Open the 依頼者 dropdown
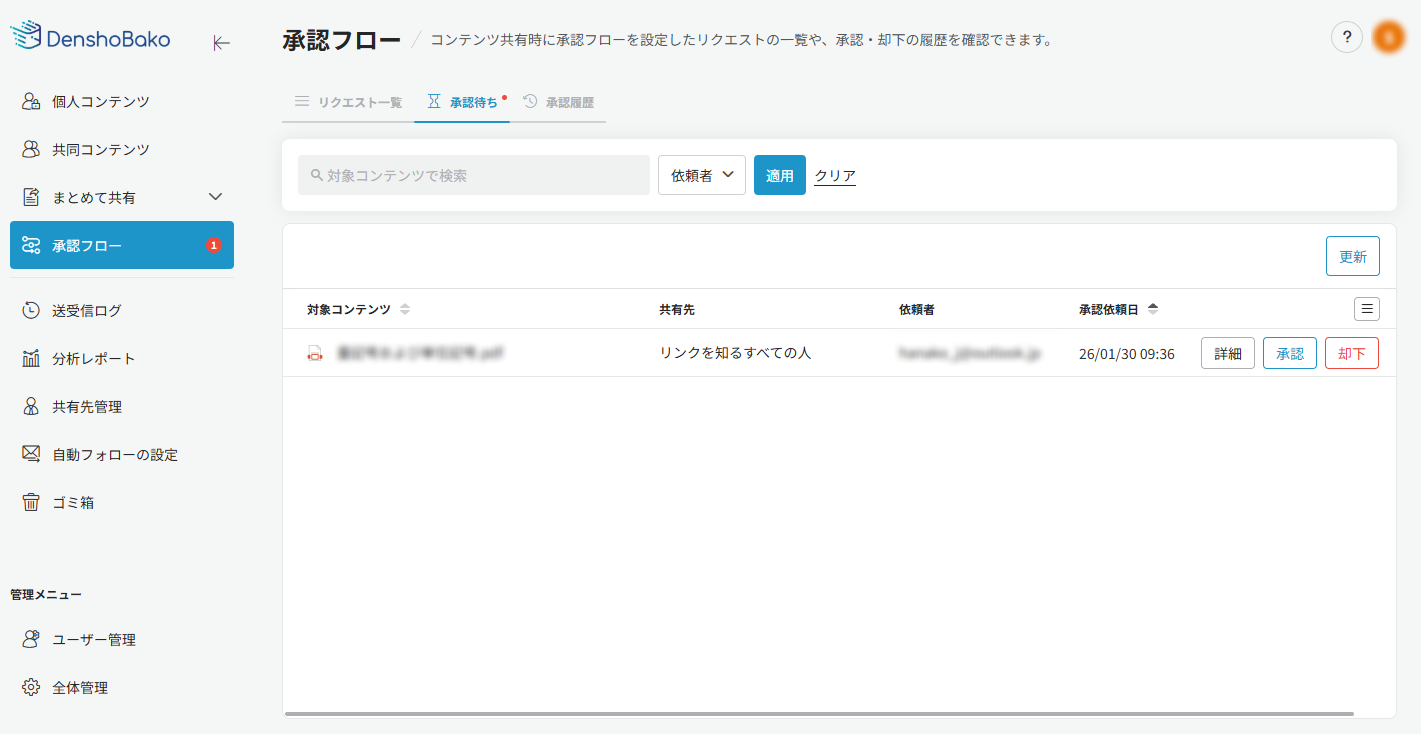Image resolution: width=1421 pixels, height=734 pixels. coord(702,175)
